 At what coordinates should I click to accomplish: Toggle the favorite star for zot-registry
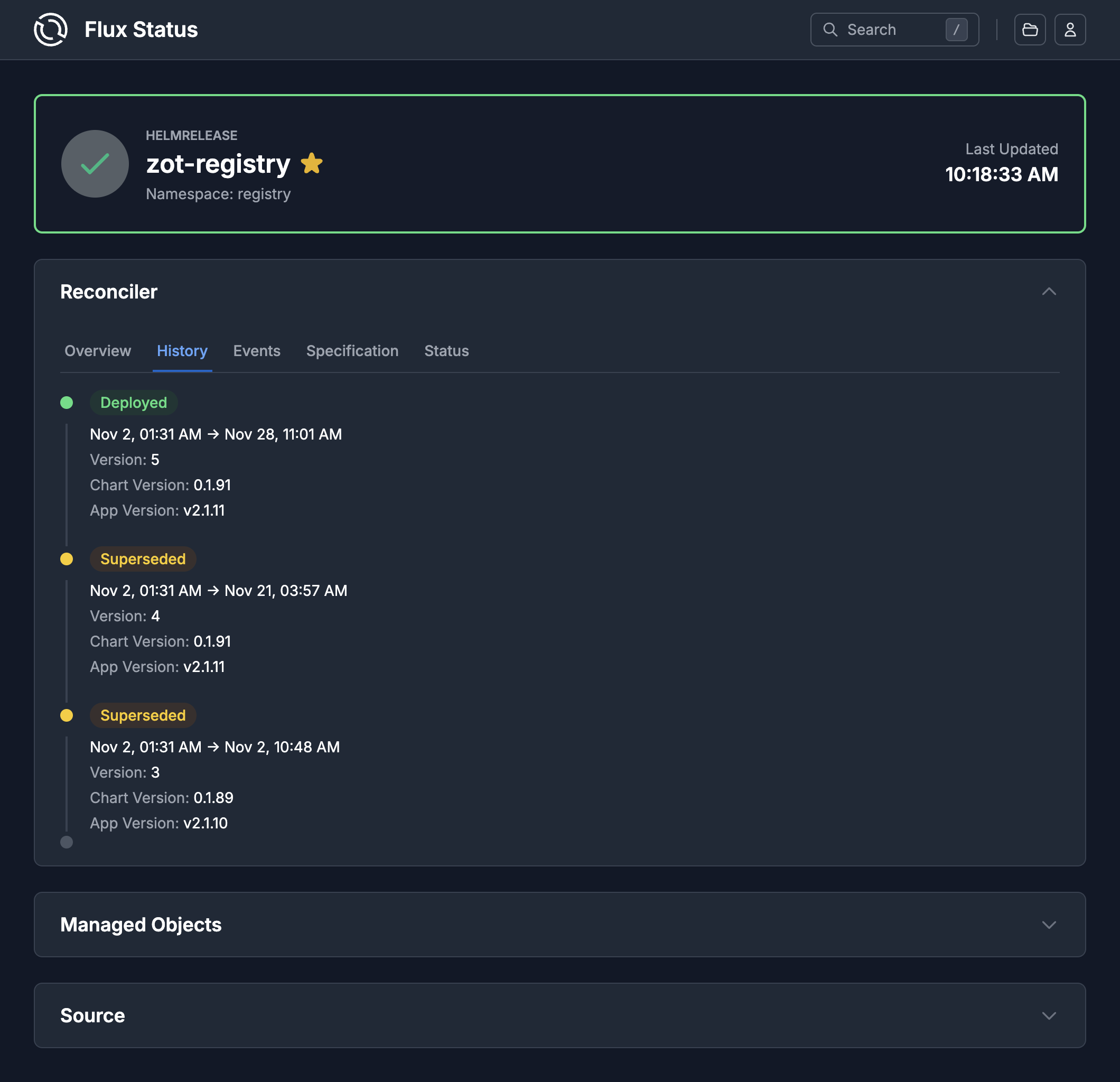(311, 163)
